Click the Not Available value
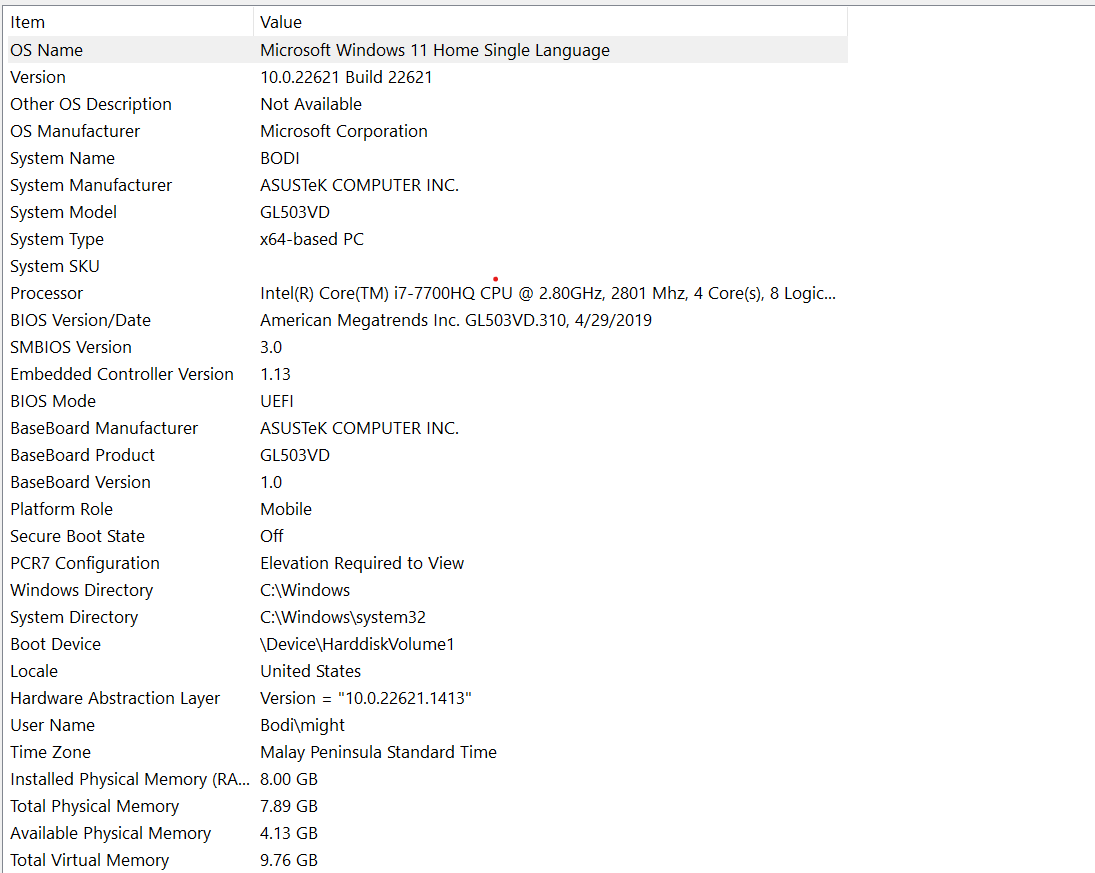 [311, 104]
